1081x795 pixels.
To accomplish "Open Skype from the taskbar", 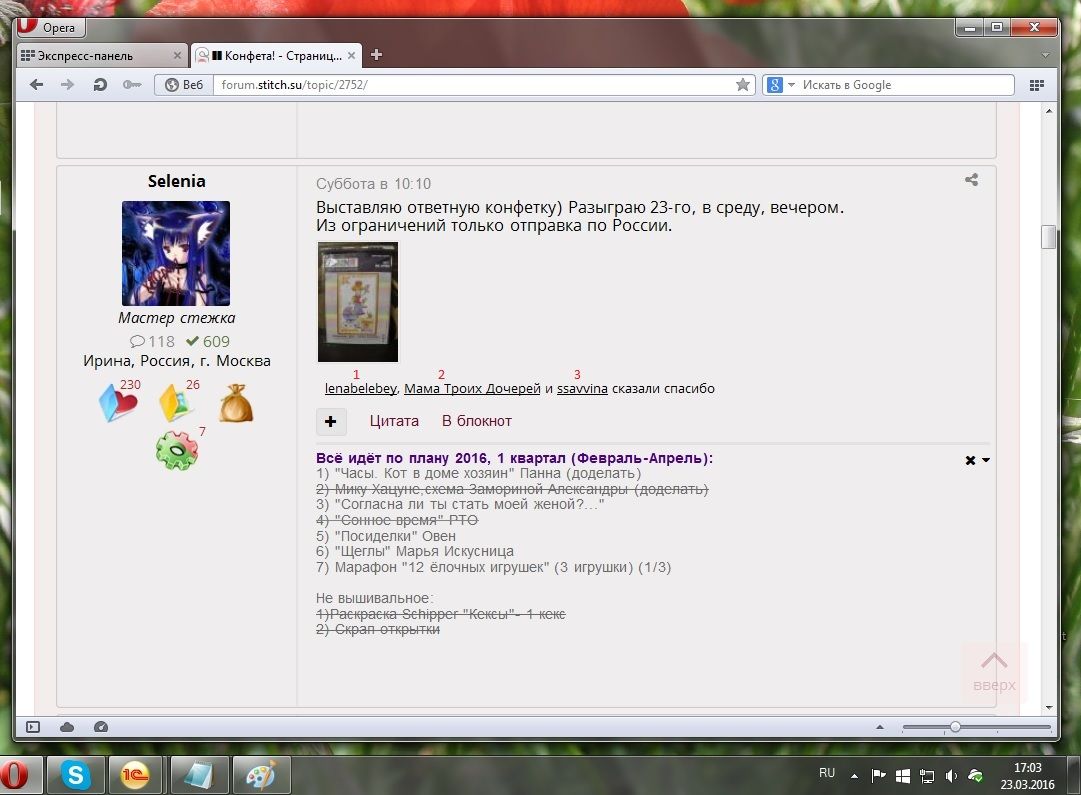I will (x=76, y=774).
